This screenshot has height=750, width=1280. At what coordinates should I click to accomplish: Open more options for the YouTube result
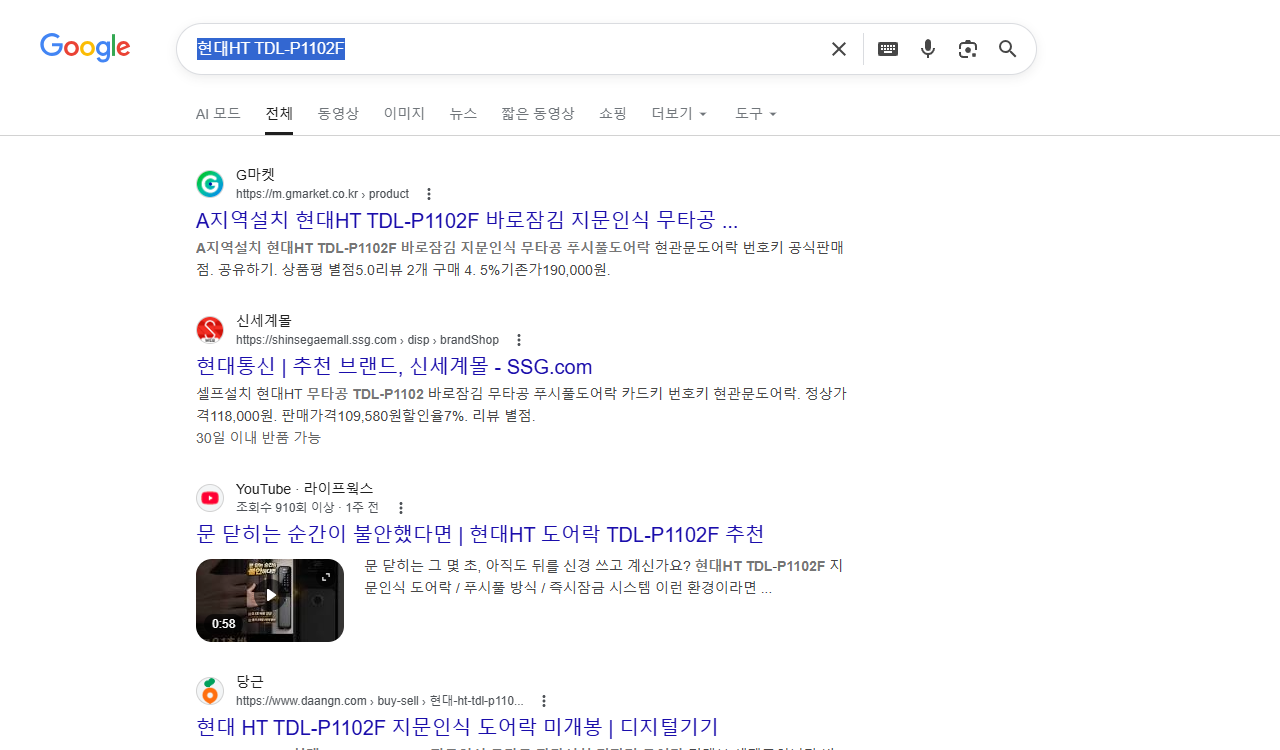tap(401, 508)
